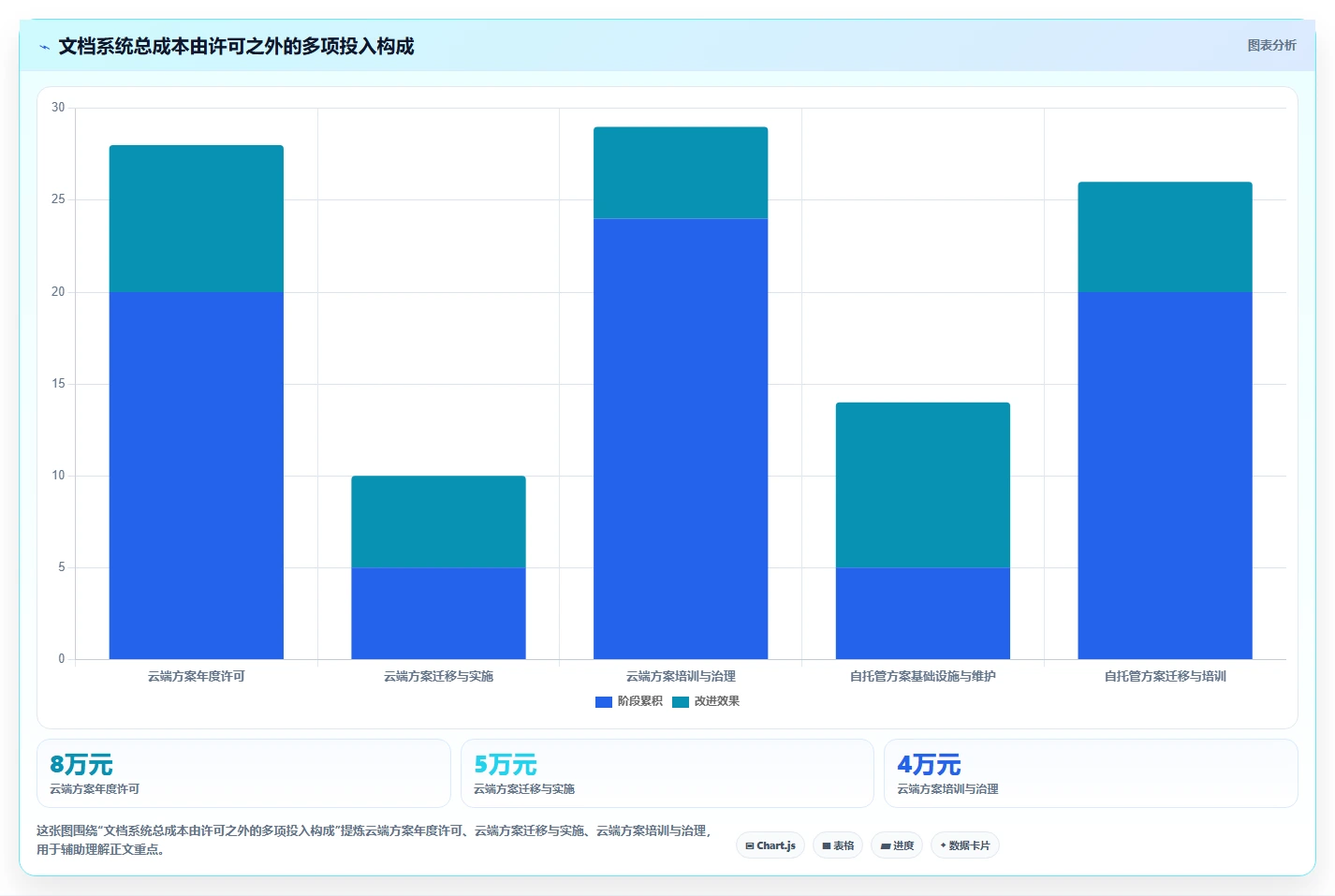Click the blue segment of 云端方案年度许可 bar
Screen dimensions: 1335x896
pos(197,476)
